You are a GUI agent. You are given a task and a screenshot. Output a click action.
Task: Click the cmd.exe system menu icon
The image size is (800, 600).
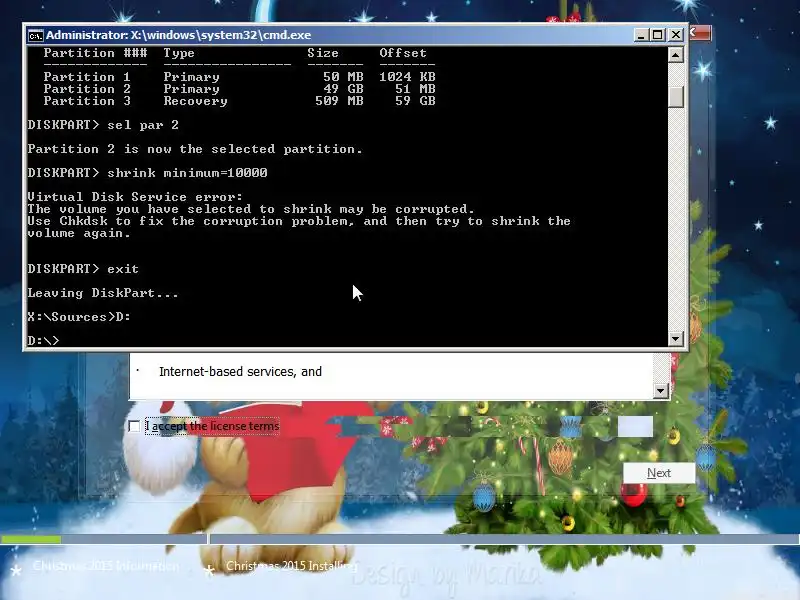pyautogui.click(x=35, y=35)
